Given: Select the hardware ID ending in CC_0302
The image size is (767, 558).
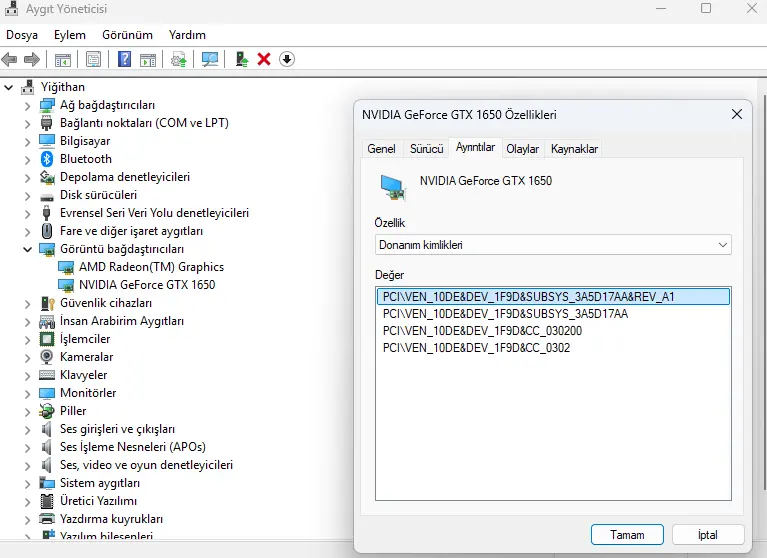Looking at the screenshot, I should tap(553, 348).
